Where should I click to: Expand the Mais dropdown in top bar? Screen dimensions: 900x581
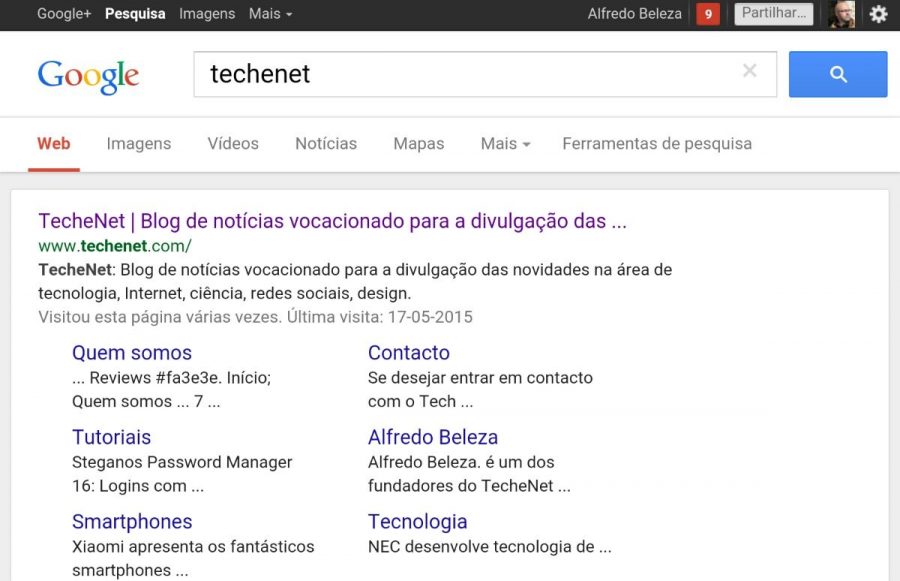(x=270, y=14)
